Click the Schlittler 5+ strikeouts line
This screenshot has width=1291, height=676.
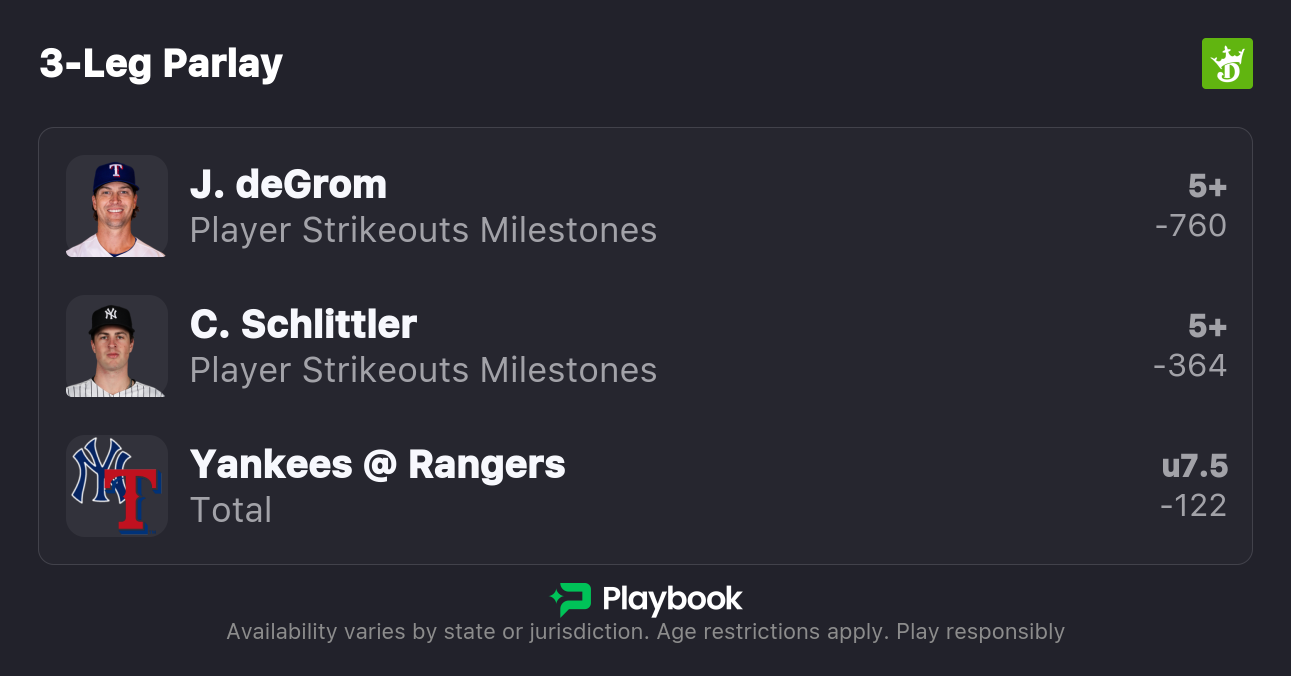(x=1207, y=326)
